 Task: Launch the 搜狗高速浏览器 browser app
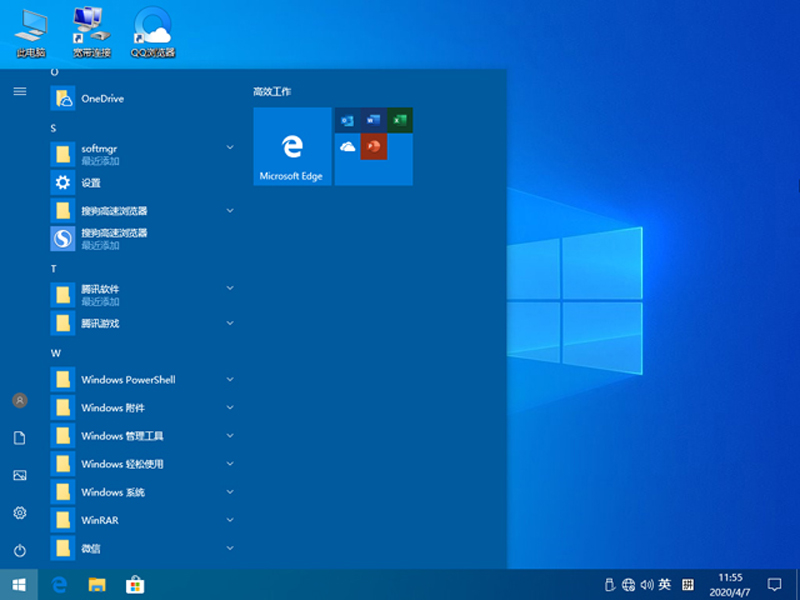113,238
